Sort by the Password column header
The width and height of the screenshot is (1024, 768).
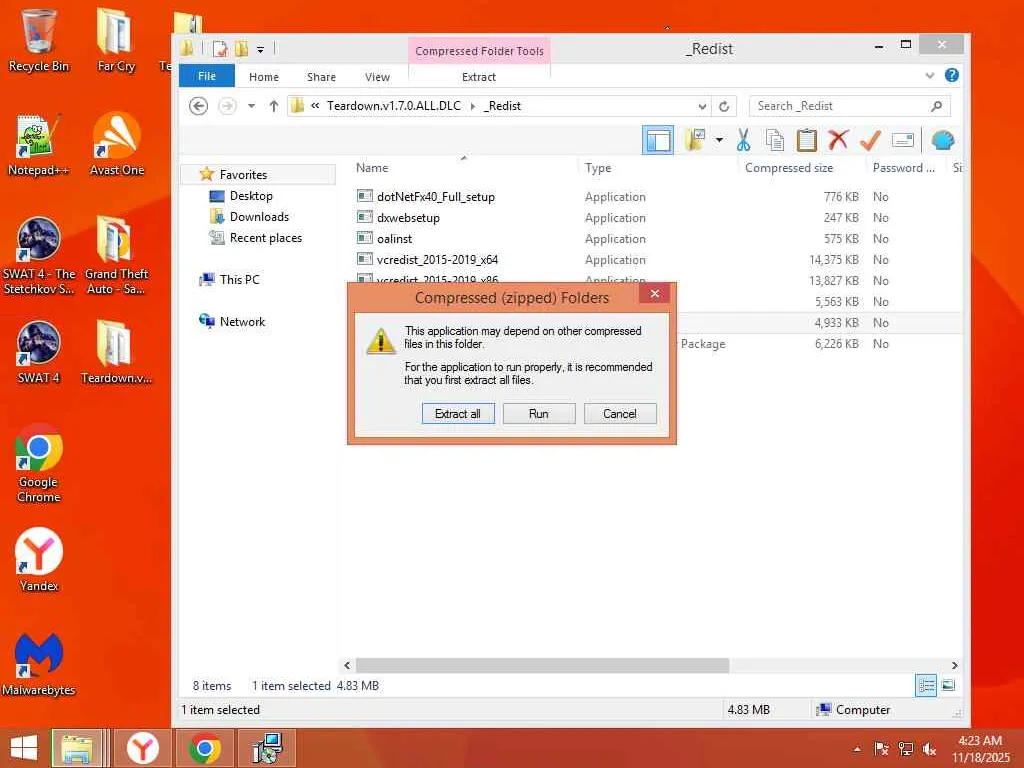point(906,168)
